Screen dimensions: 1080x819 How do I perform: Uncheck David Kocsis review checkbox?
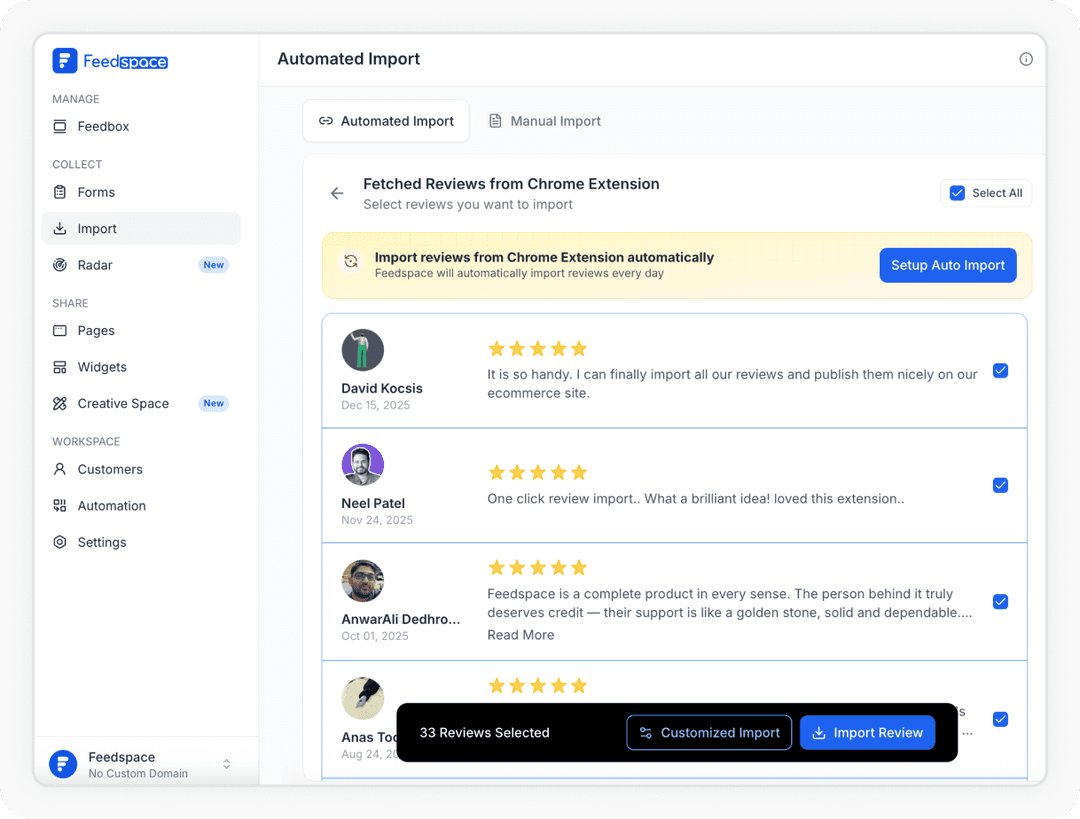tap(1000, 371)
